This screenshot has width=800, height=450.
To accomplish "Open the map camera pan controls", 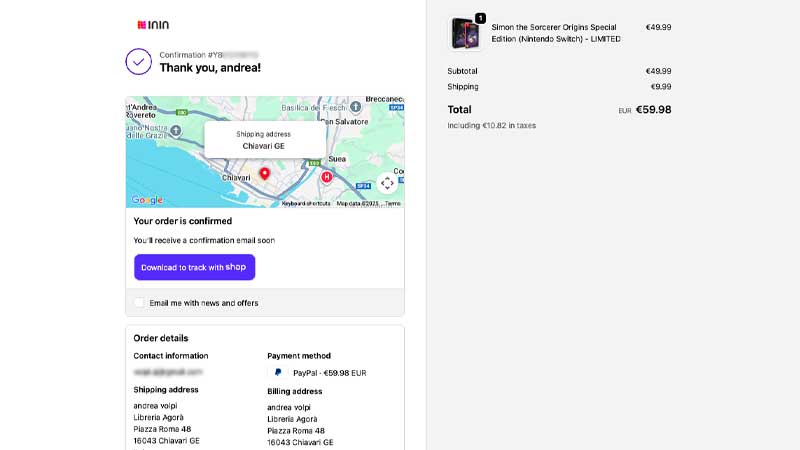I will [x=387, y=183].
